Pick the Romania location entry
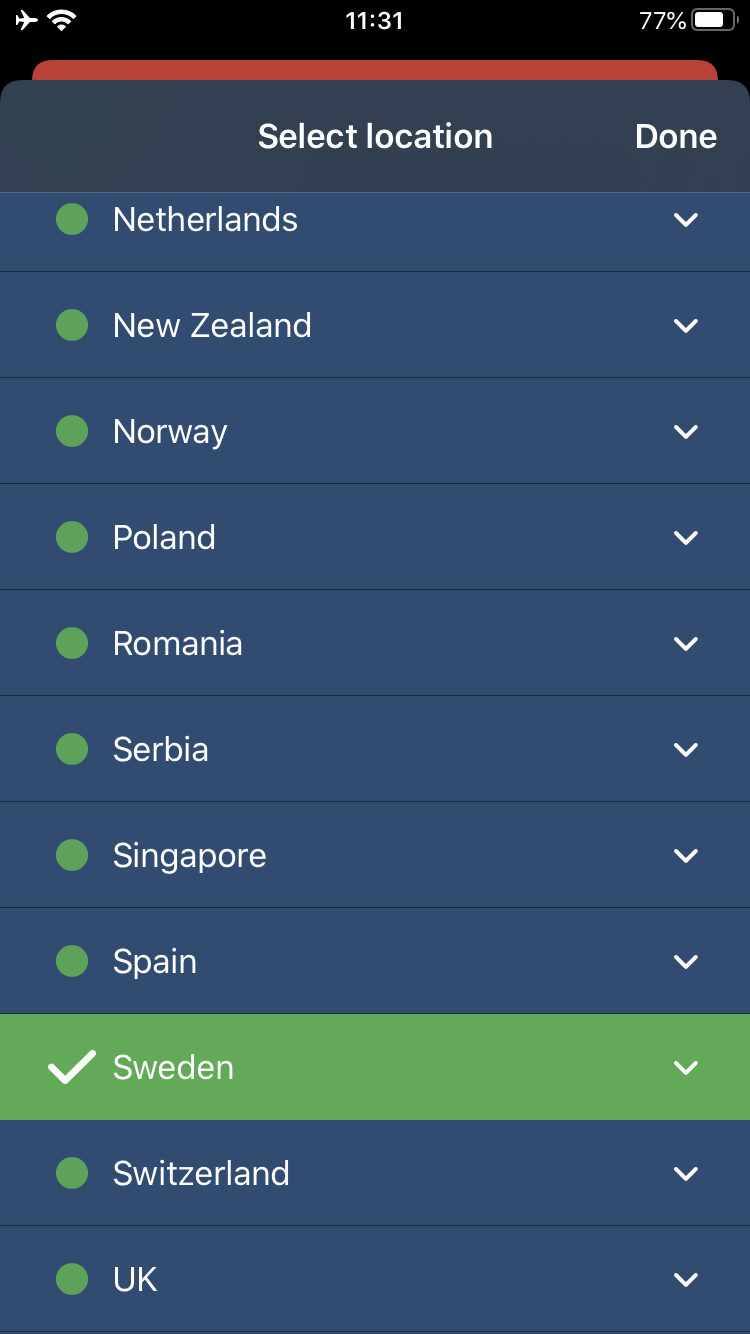750x1334 pixels. (x=178, y=643)
